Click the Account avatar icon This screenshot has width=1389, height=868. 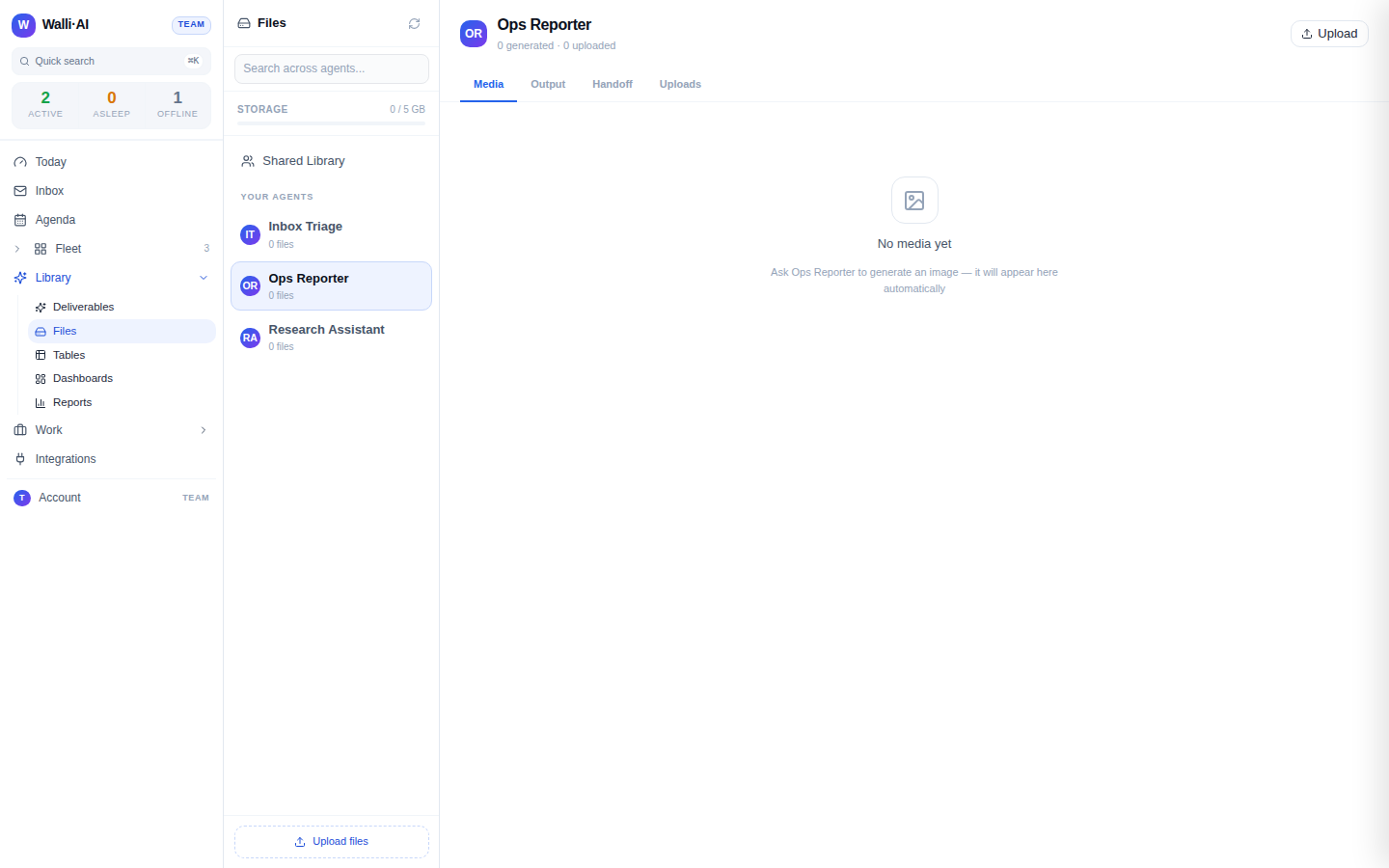coord(22,498)
